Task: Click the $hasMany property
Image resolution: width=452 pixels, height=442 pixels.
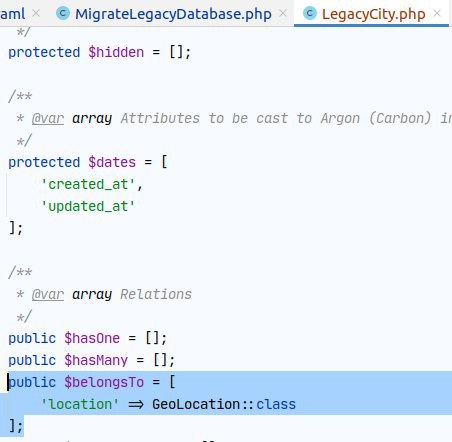Action: pyautogui.click(x=96, y=360)
